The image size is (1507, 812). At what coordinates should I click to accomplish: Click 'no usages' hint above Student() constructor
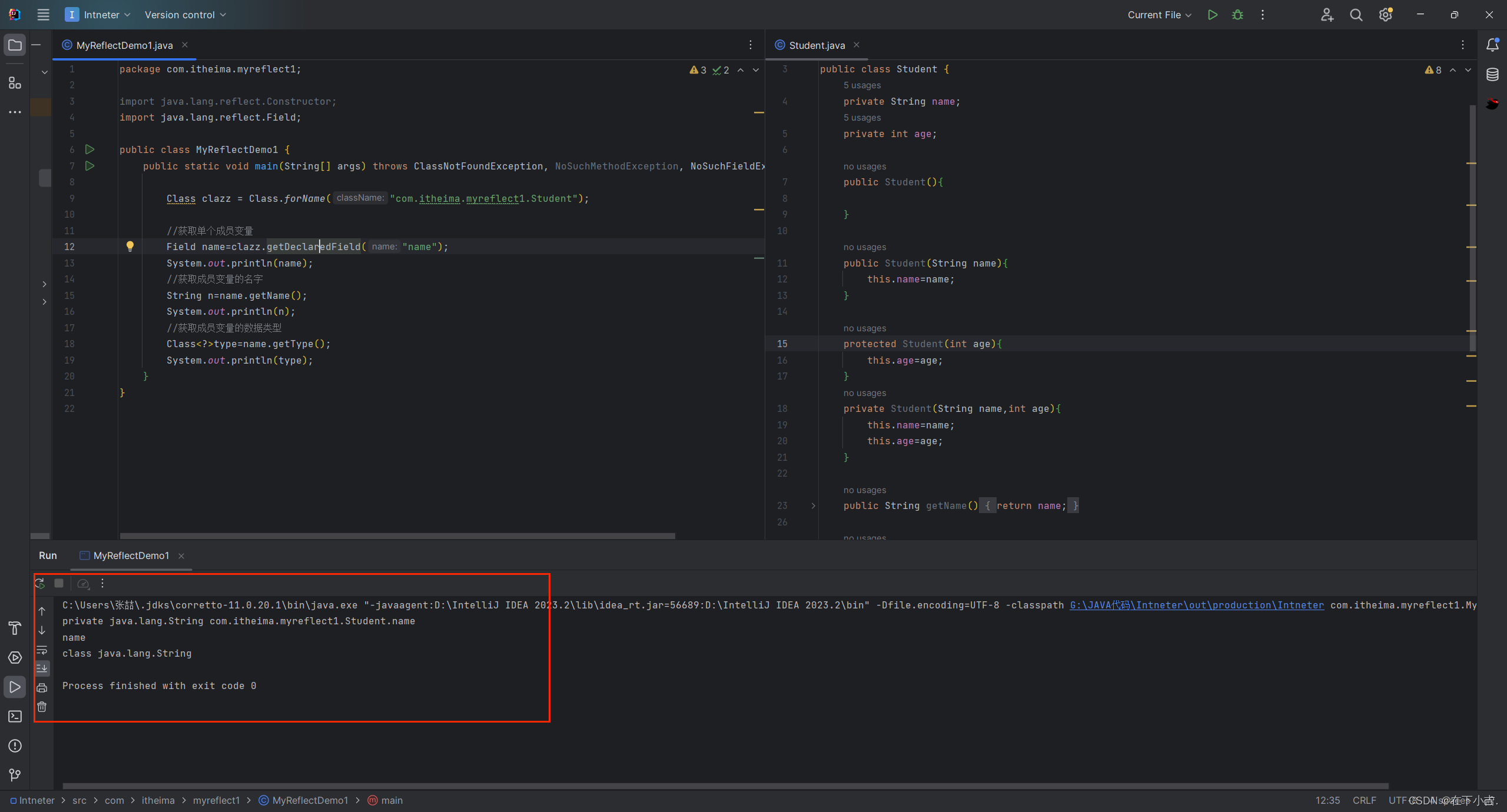click(864, 167)
